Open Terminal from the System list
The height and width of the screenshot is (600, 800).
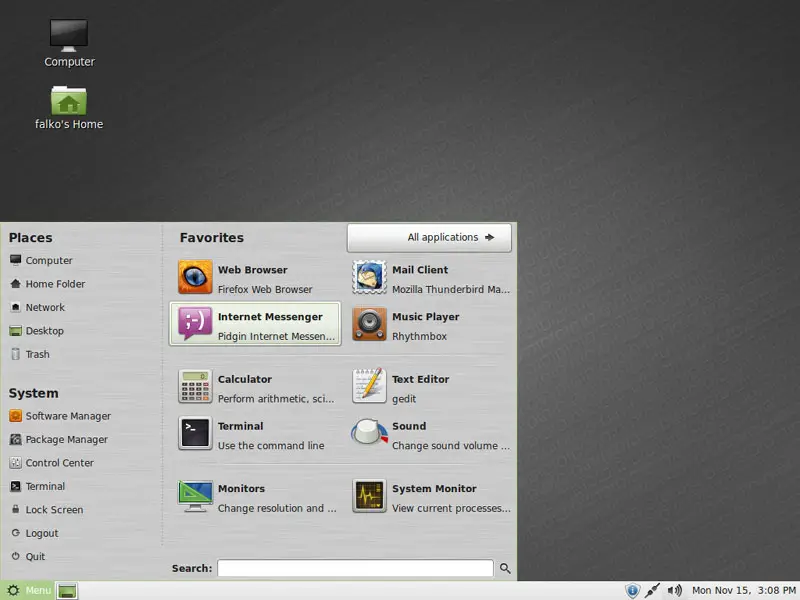point(37,486)
